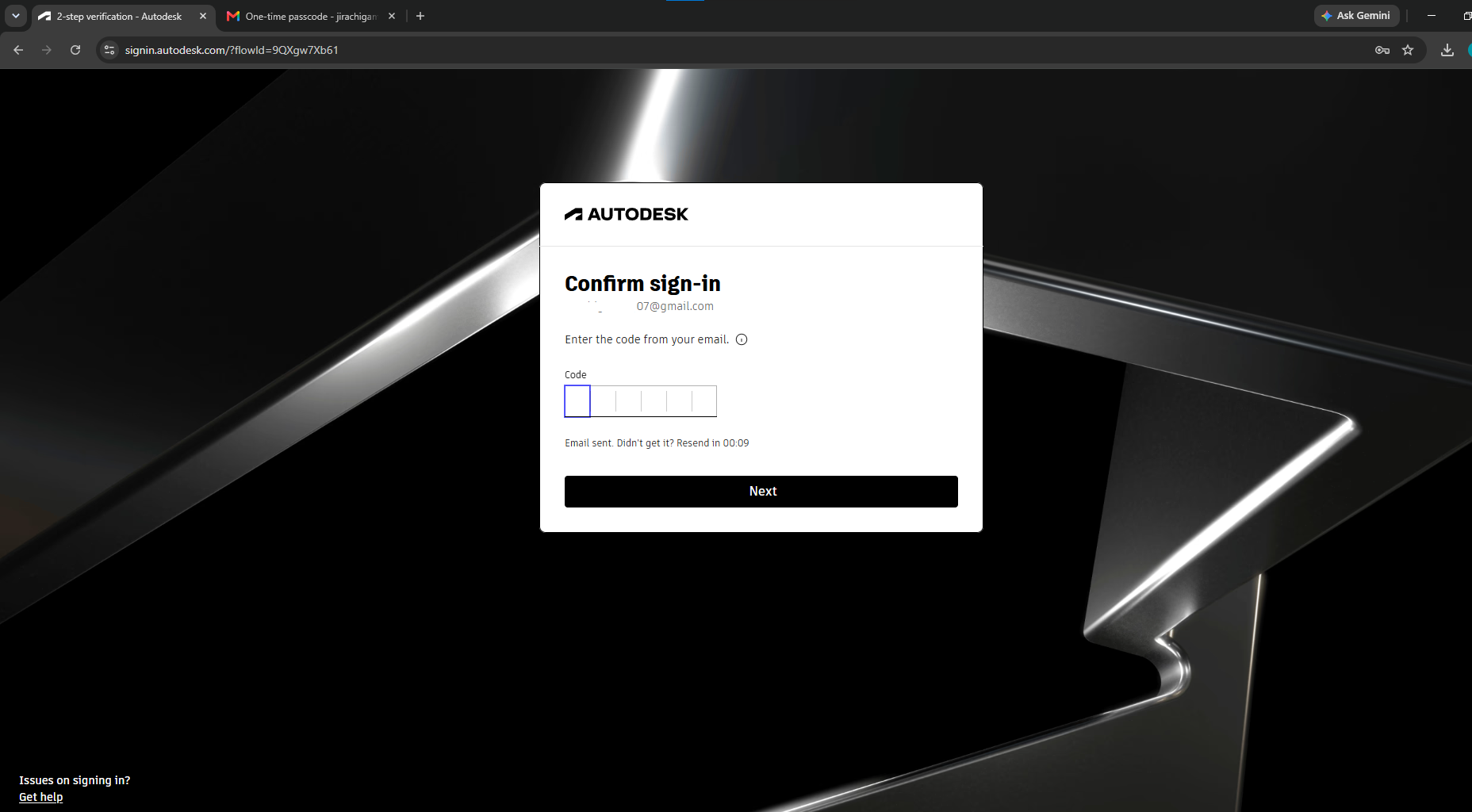Click the Enter the code from your email text

pyautogui.click(x=646, y=339)
